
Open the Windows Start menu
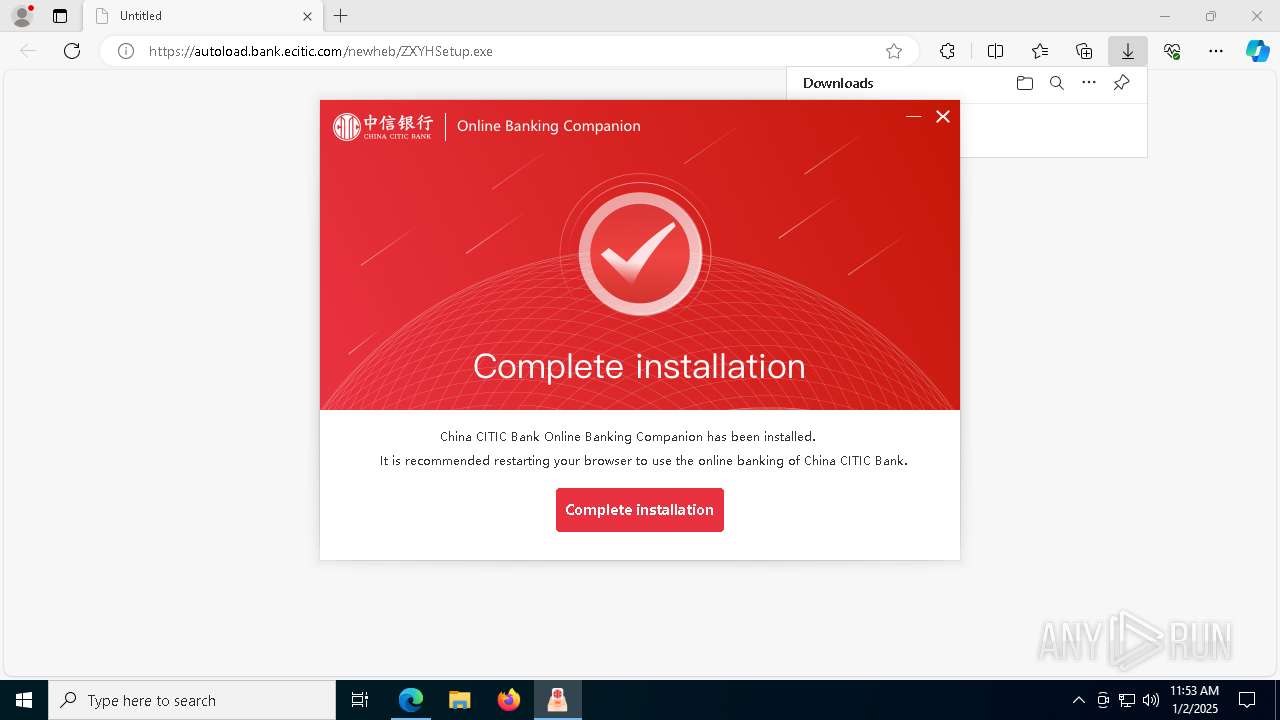point(24,700)
